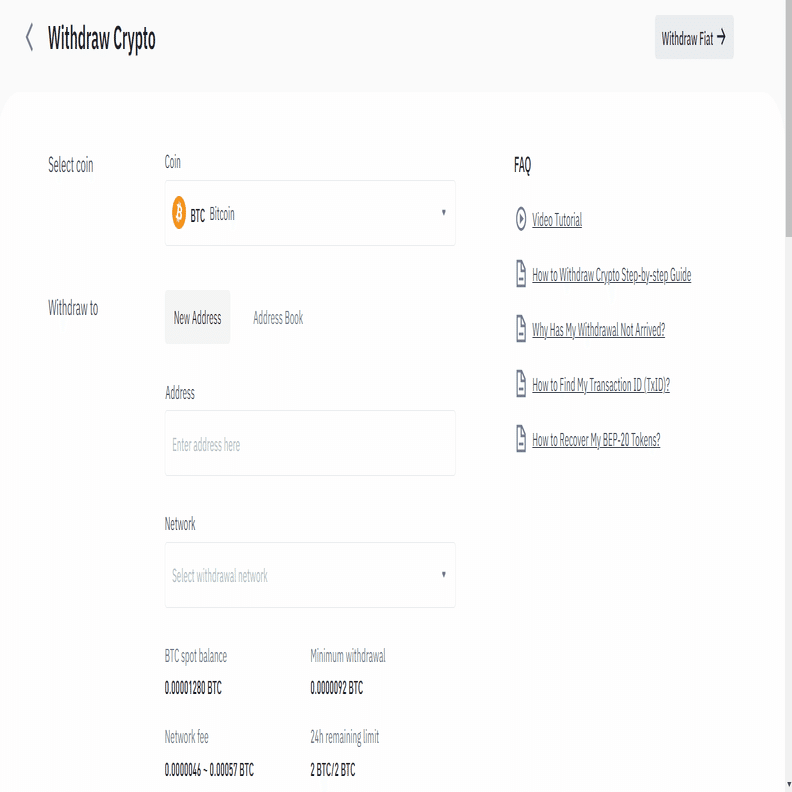Open How to Find My Transaction ID link

point(600,385)
